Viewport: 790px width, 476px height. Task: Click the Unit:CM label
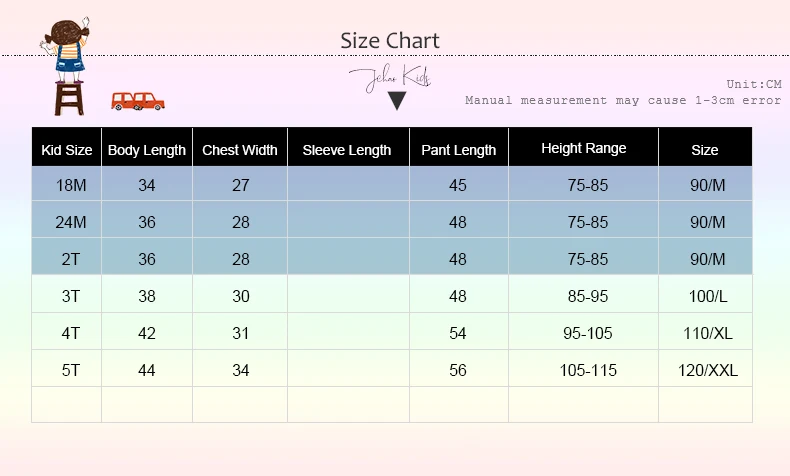click(x=754, y=84)
